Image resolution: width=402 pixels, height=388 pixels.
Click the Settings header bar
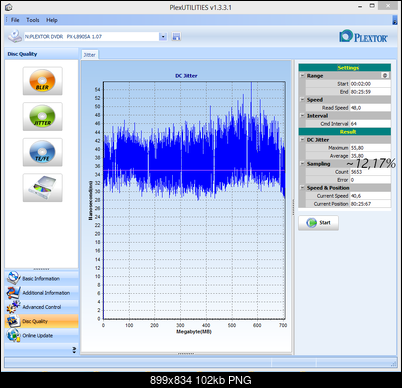click(x=345, y=68)
